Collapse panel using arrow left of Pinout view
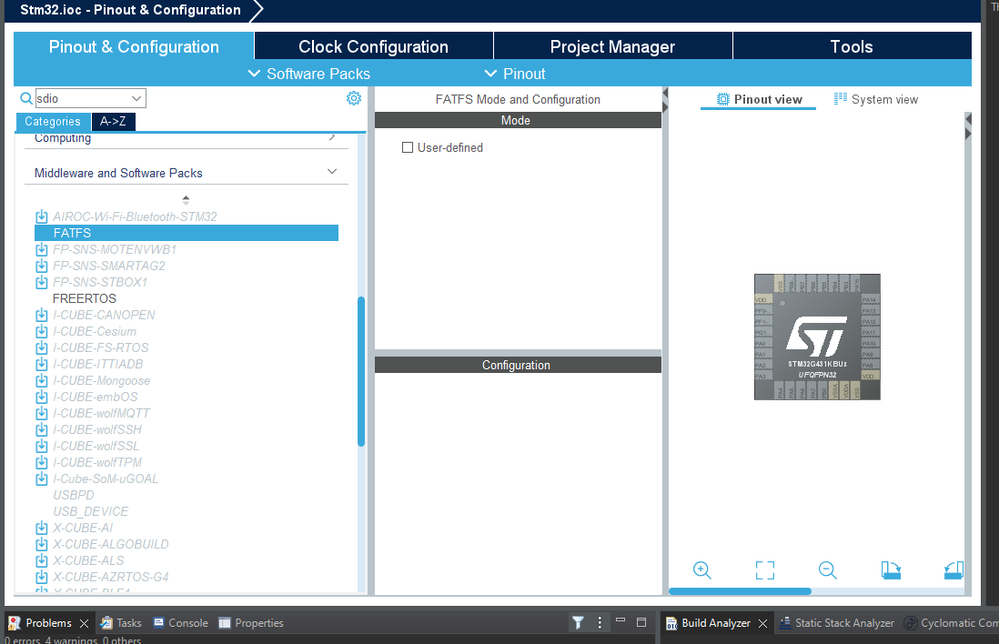The image size is (999, 644). [665, 100]
